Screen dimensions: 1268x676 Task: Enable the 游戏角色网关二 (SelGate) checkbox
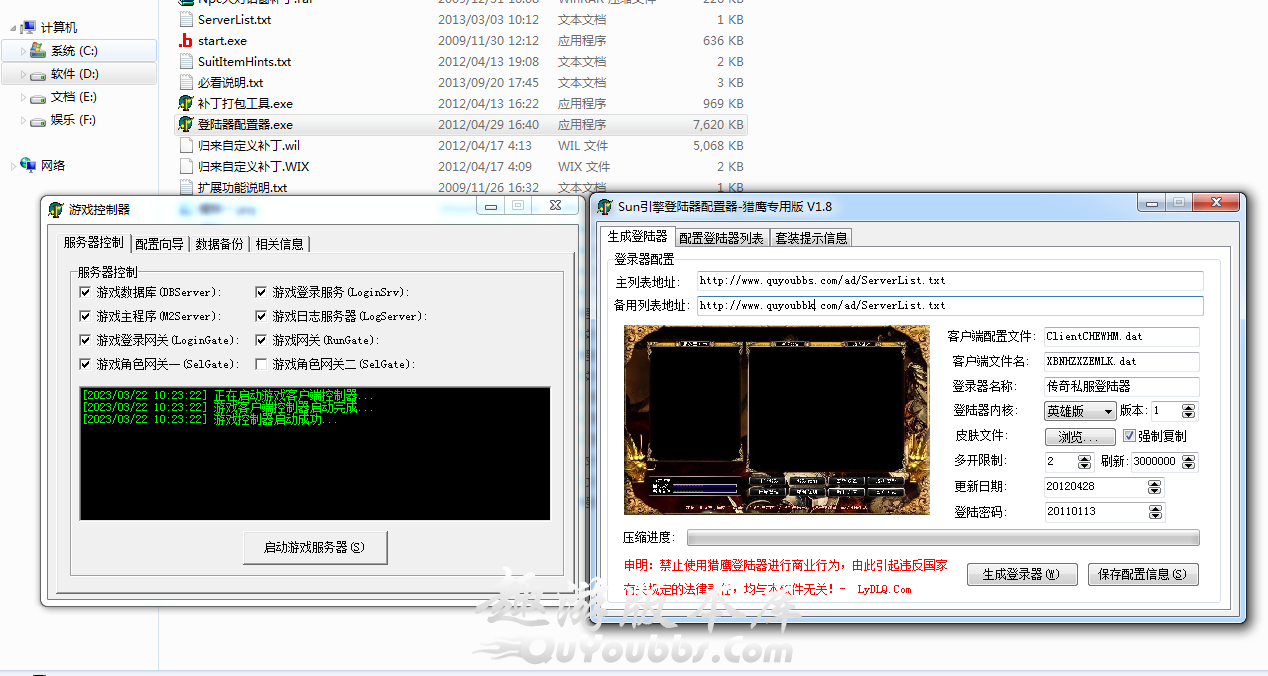click(261, 364)
